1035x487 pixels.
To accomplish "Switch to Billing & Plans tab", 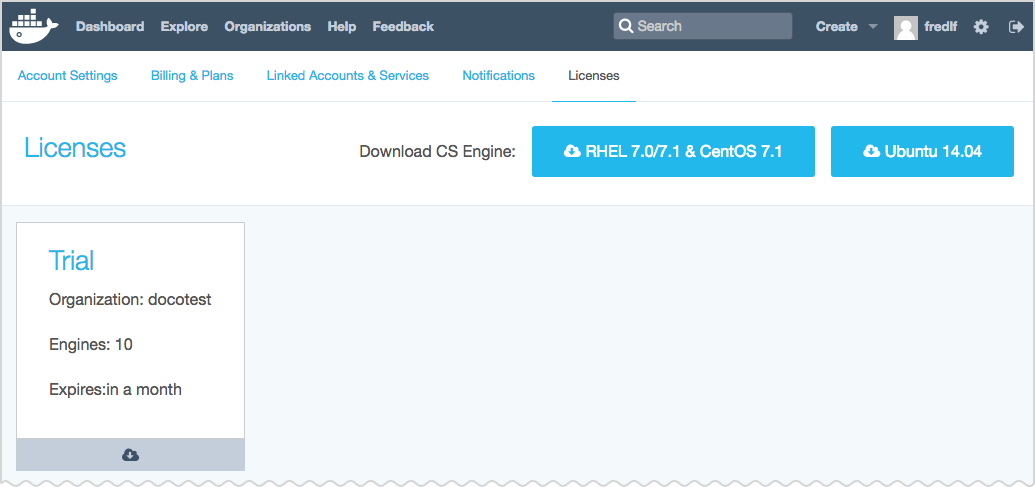I will click(x=192, y=76).
